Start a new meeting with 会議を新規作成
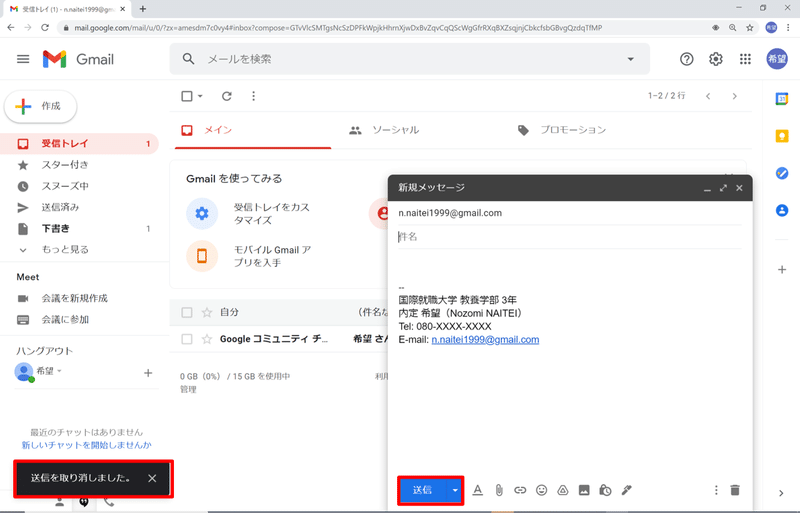The image size is (800, 513). pos(74,298)
